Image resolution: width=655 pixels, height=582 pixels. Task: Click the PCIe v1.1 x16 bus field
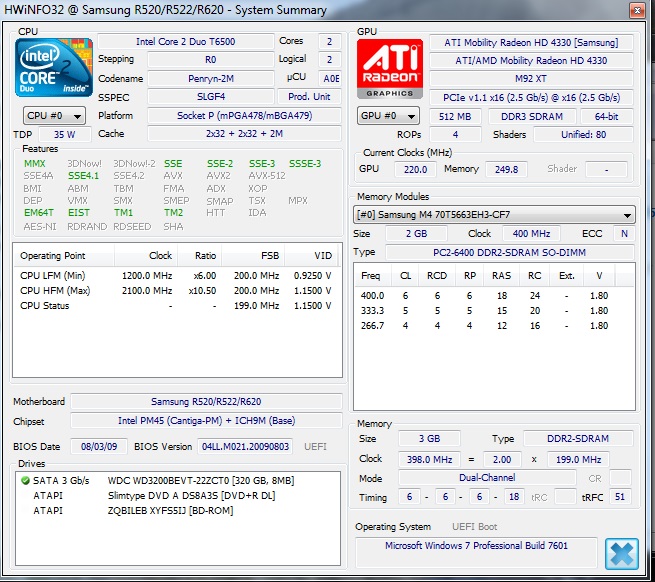pos(531,98)
